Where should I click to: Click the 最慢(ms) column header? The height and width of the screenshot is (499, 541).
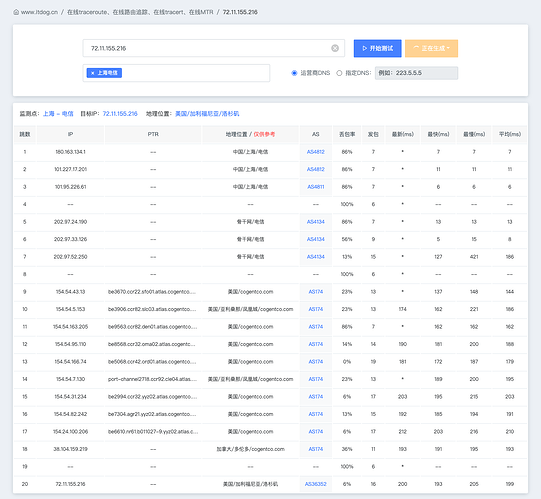coord(474,134)
